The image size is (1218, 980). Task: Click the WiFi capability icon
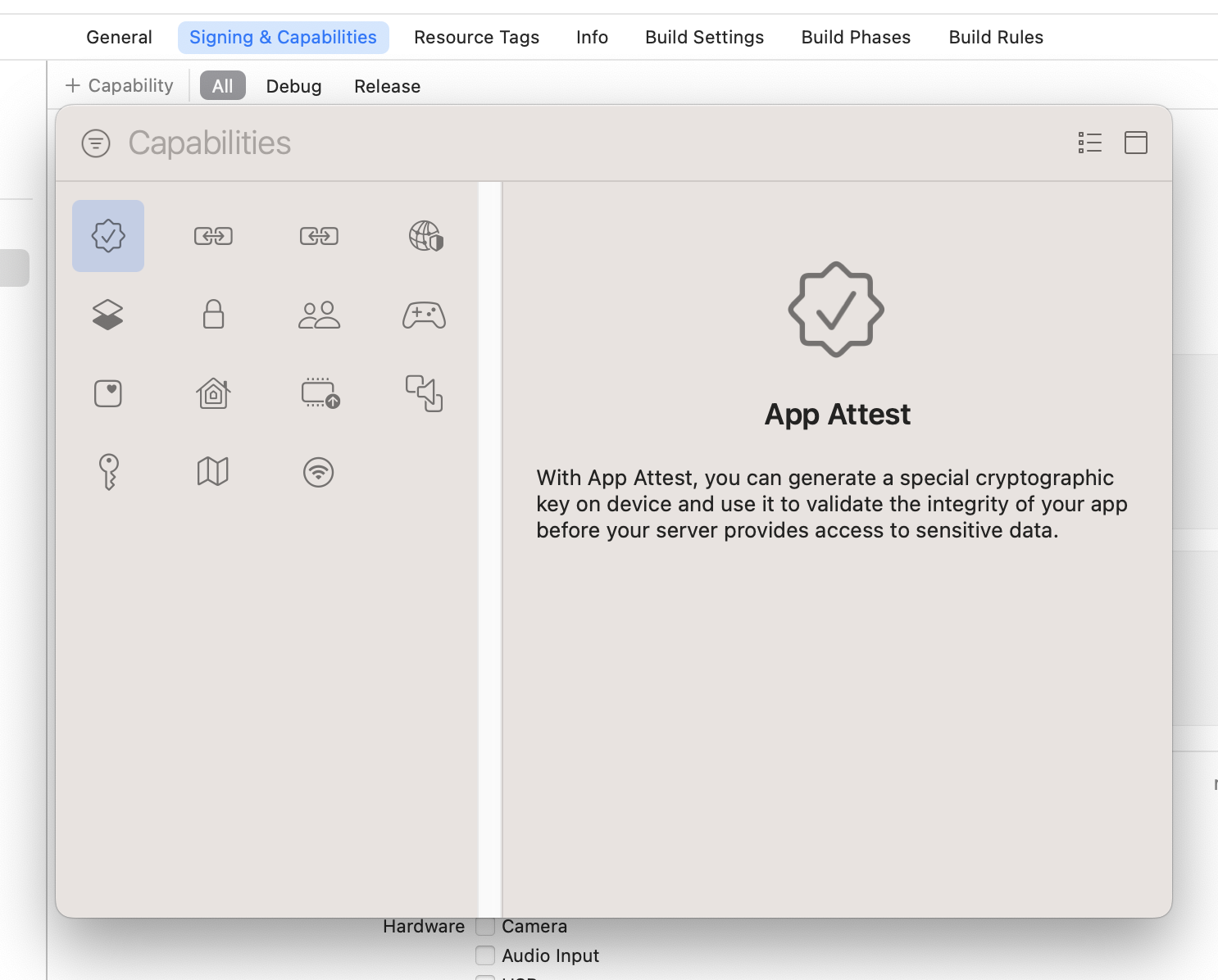coord(318,471)
